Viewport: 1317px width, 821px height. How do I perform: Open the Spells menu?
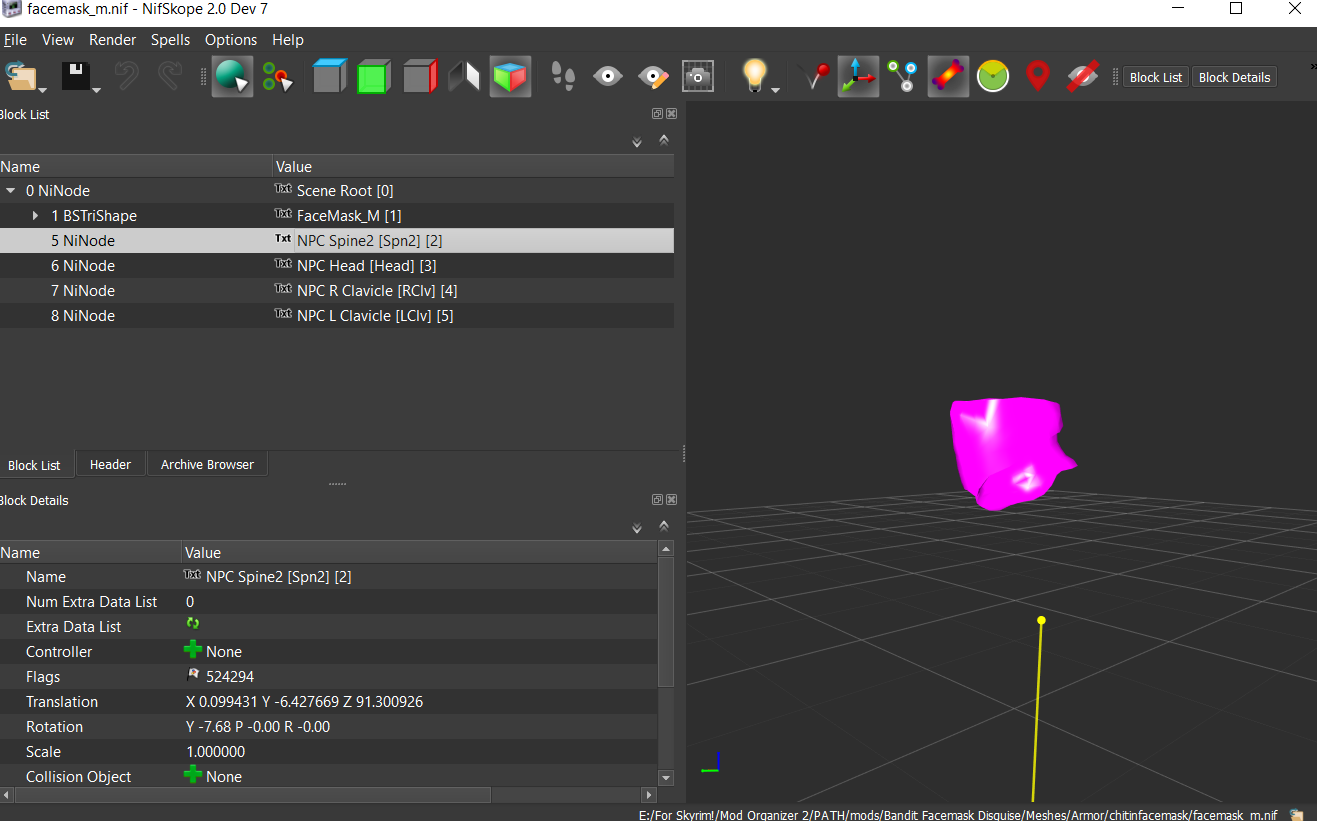[170, 40]
